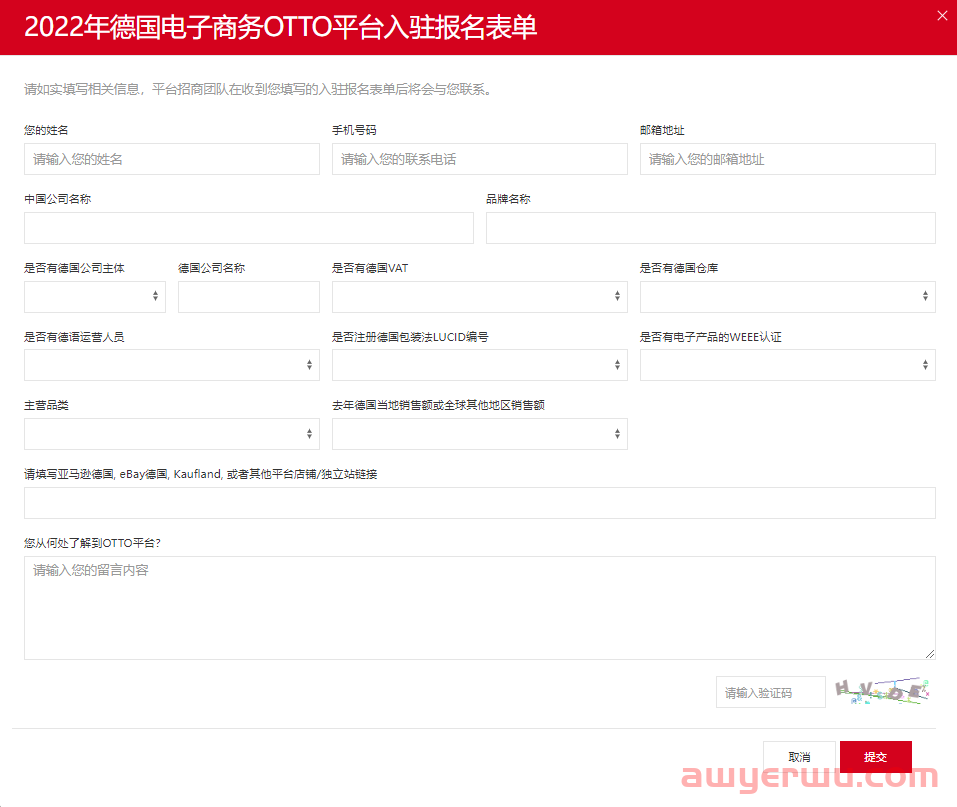Screen dimensions: 957x807
Task: Click the 品牌名称 label text
Action: point(508,199)
